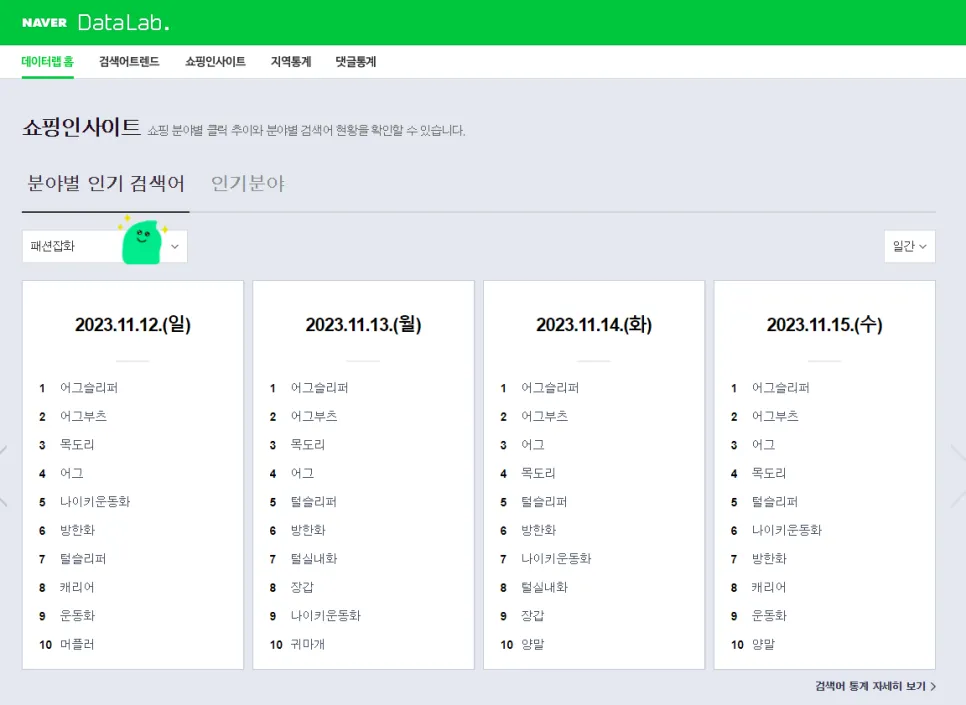Click the green mascot character icon
Screen dimensions: 966x705
point(142,242)
